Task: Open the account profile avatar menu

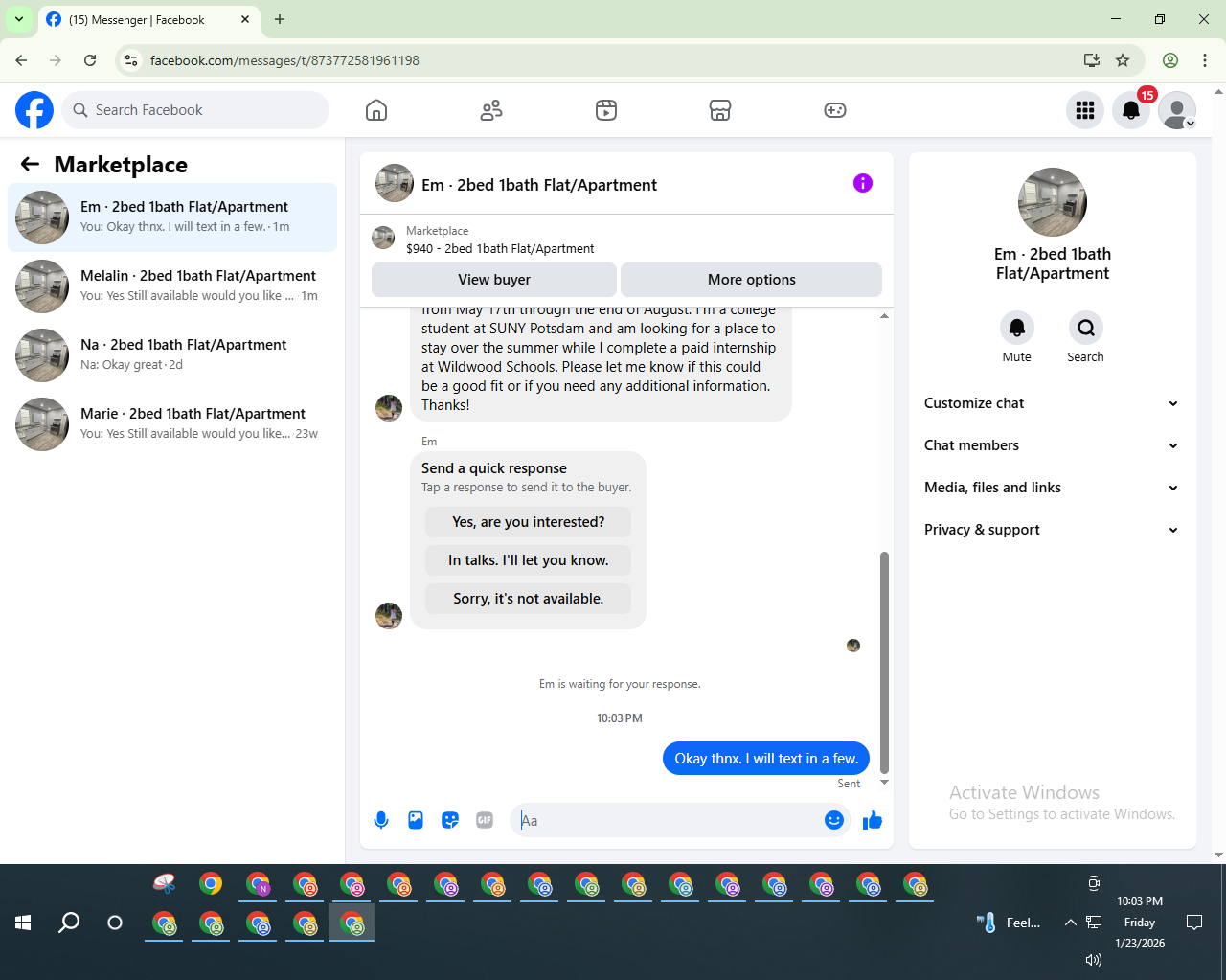Action: click(1177, 110)
